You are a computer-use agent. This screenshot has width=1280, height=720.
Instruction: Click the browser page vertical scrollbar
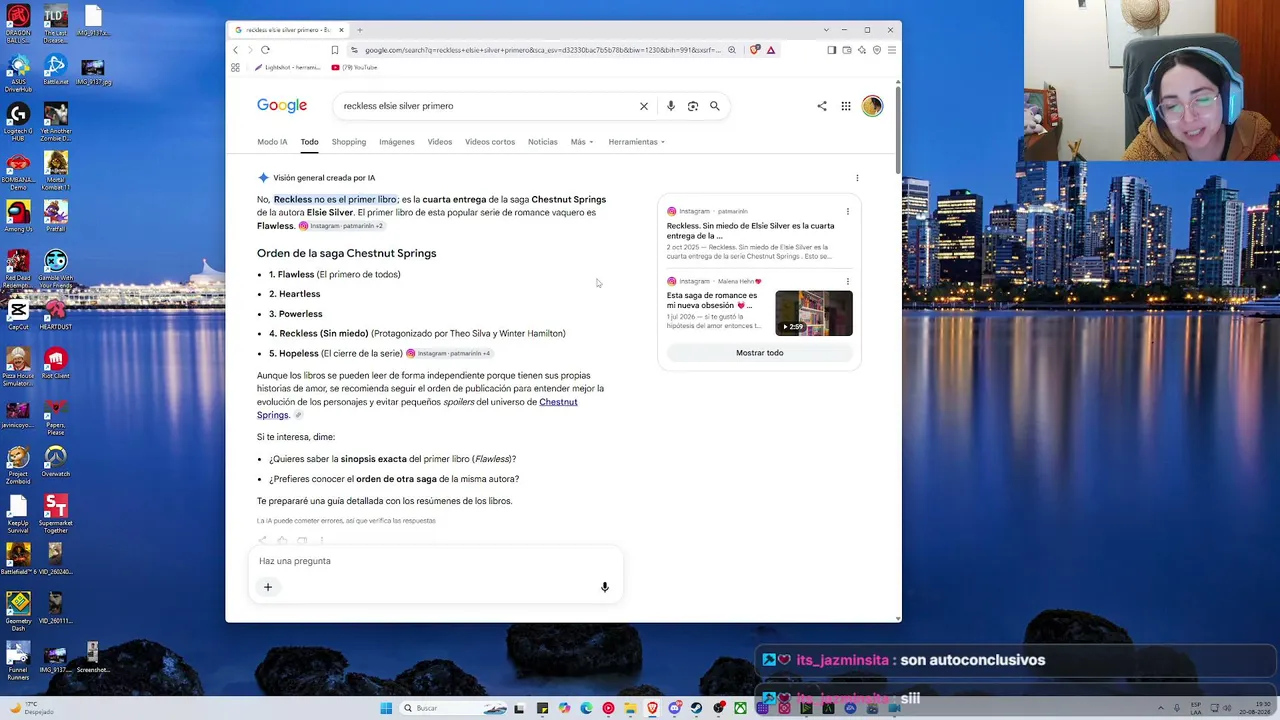pos(898,130)
